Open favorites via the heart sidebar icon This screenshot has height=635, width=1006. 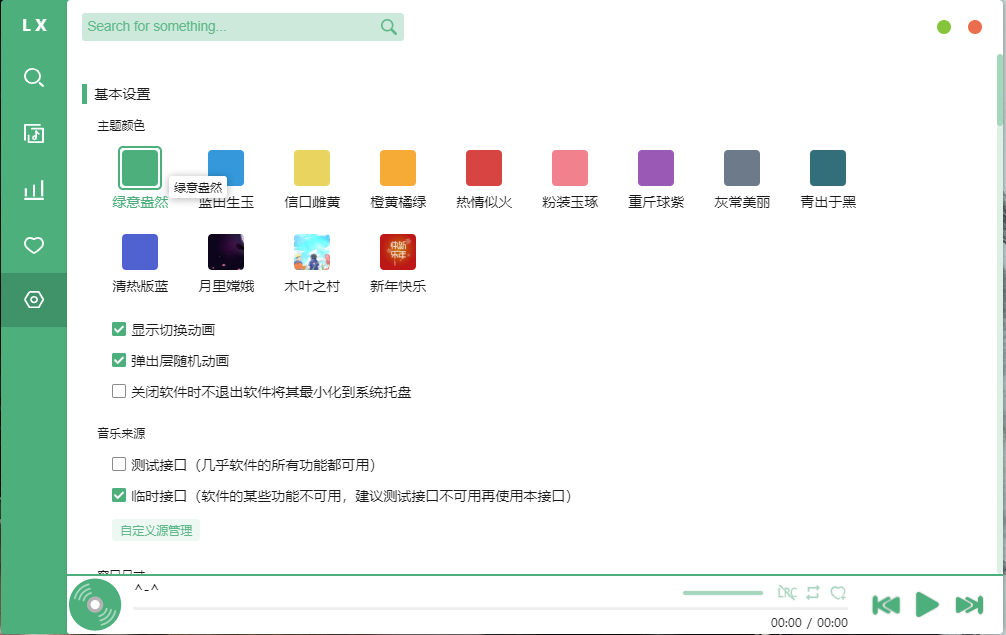pyautogui.click(x=33, y=245)
